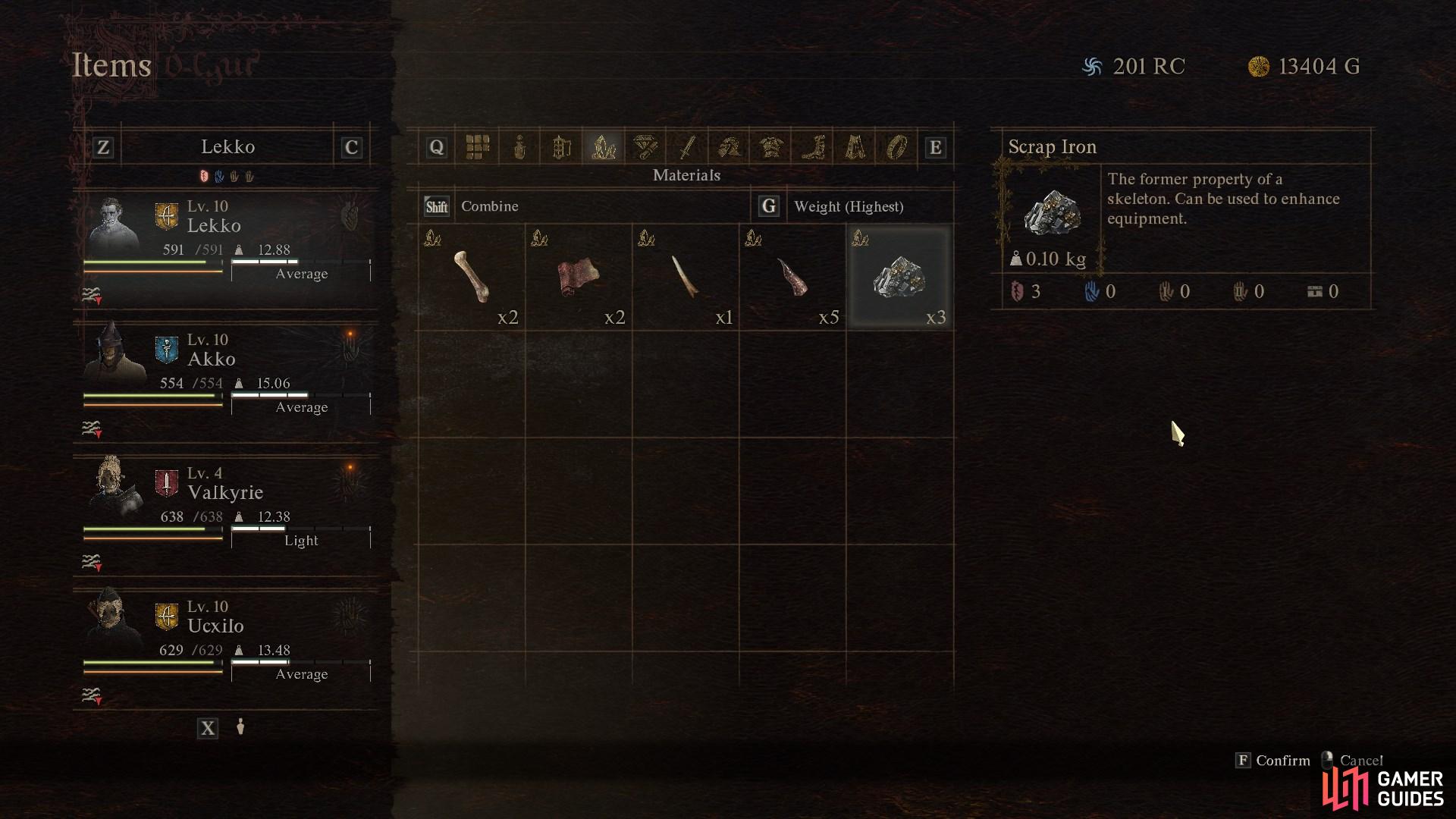1456x819 pixels.
Task: Select the crystal Materials category icon
Action: point(604,147)
